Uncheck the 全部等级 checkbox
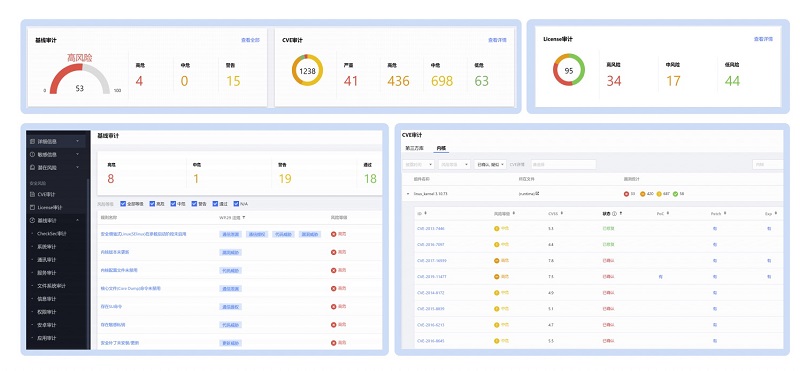 tap(122, 204)
